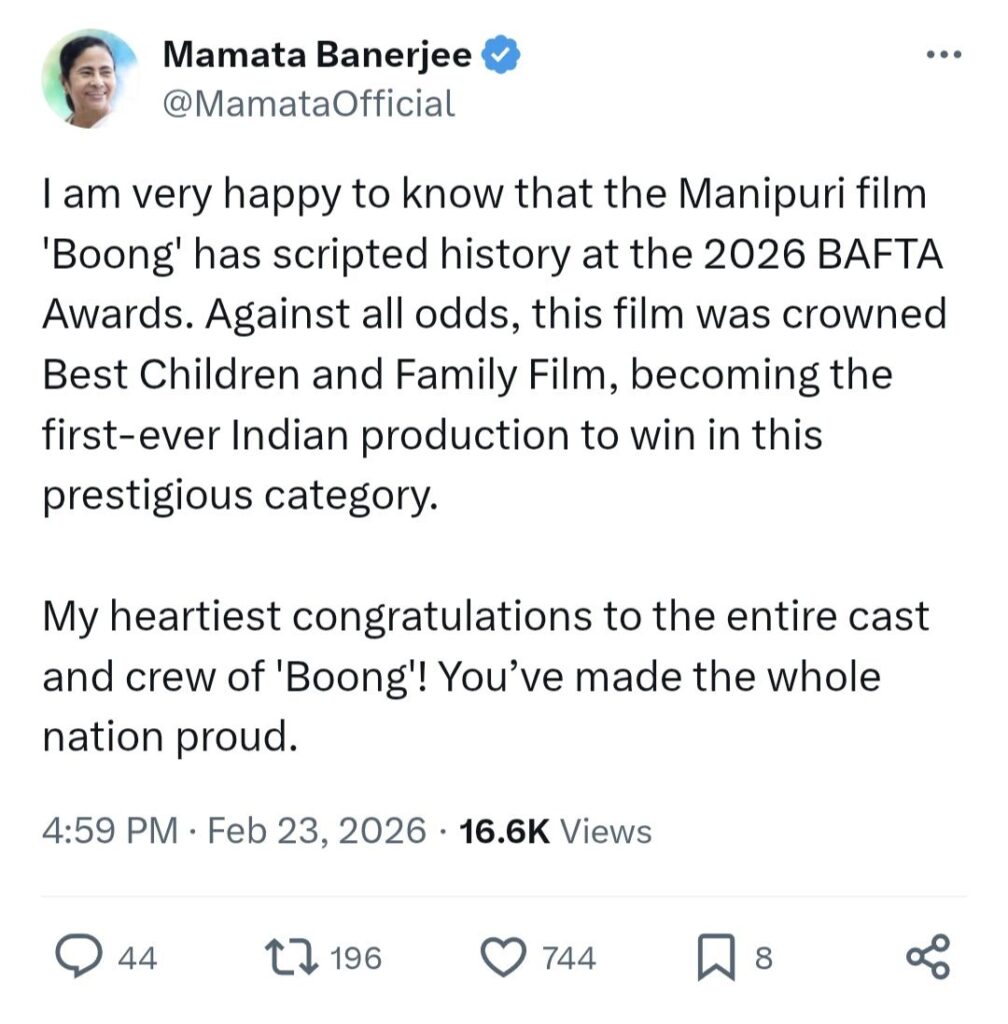Click the 744 likes count

coord(568,959)
